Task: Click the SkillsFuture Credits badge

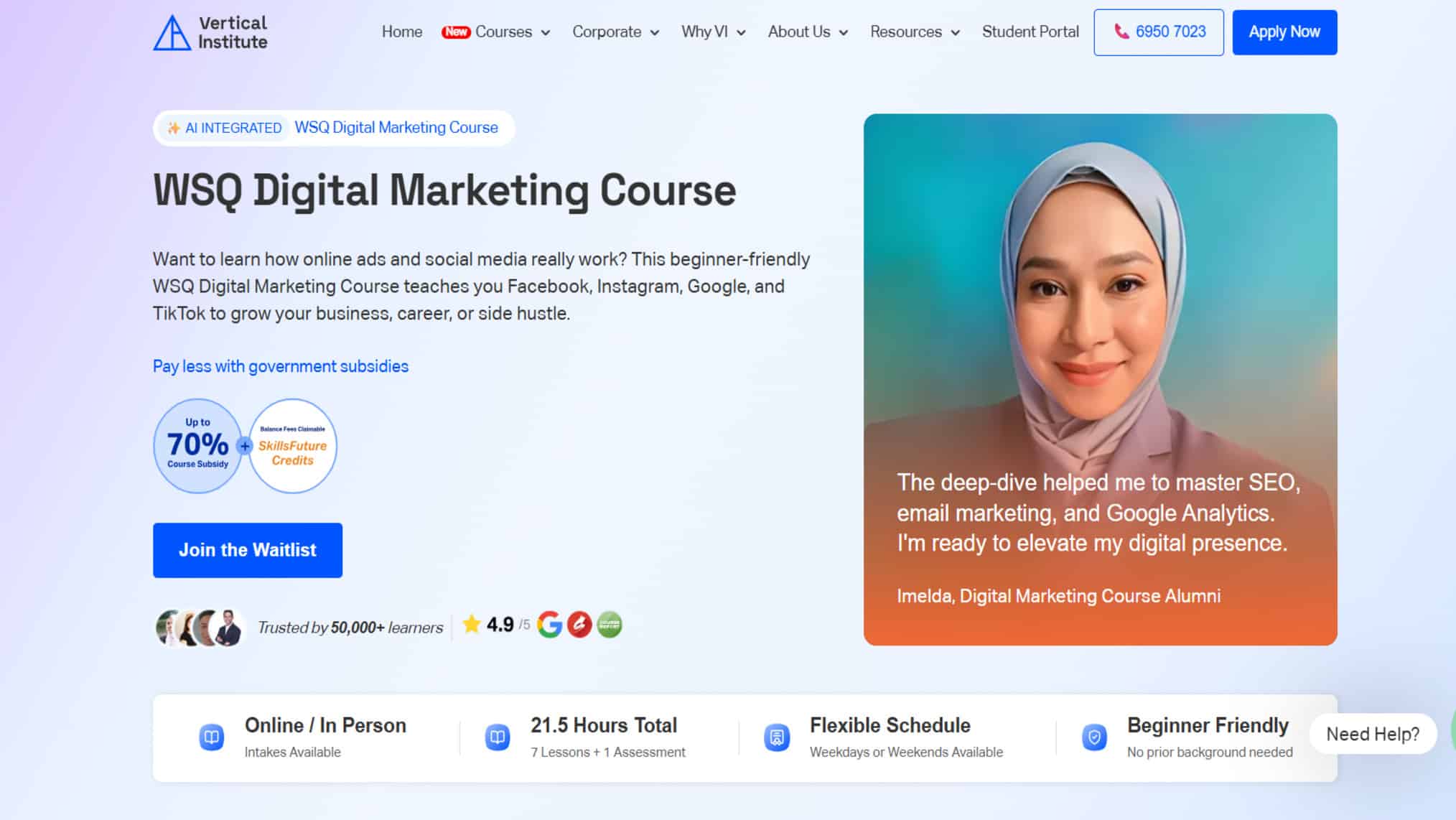Action: (292, 445)
